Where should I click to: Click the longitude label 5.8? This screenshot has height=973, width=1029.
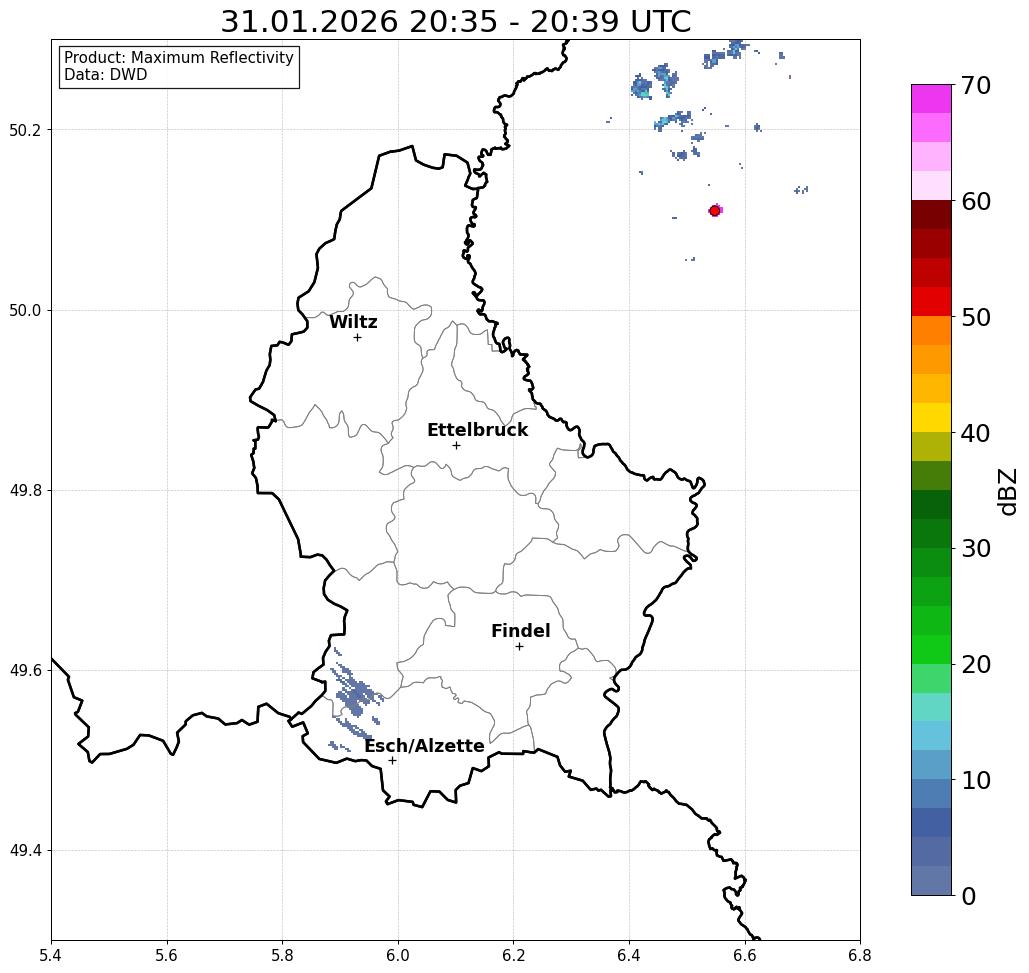pyautogui.click(x=282, y=955)
